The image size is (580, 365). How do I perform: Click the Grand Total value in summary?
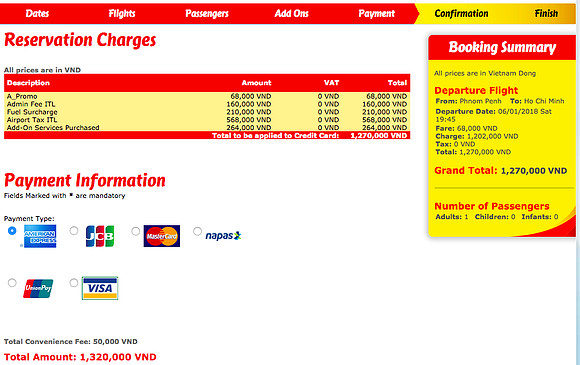534,171
